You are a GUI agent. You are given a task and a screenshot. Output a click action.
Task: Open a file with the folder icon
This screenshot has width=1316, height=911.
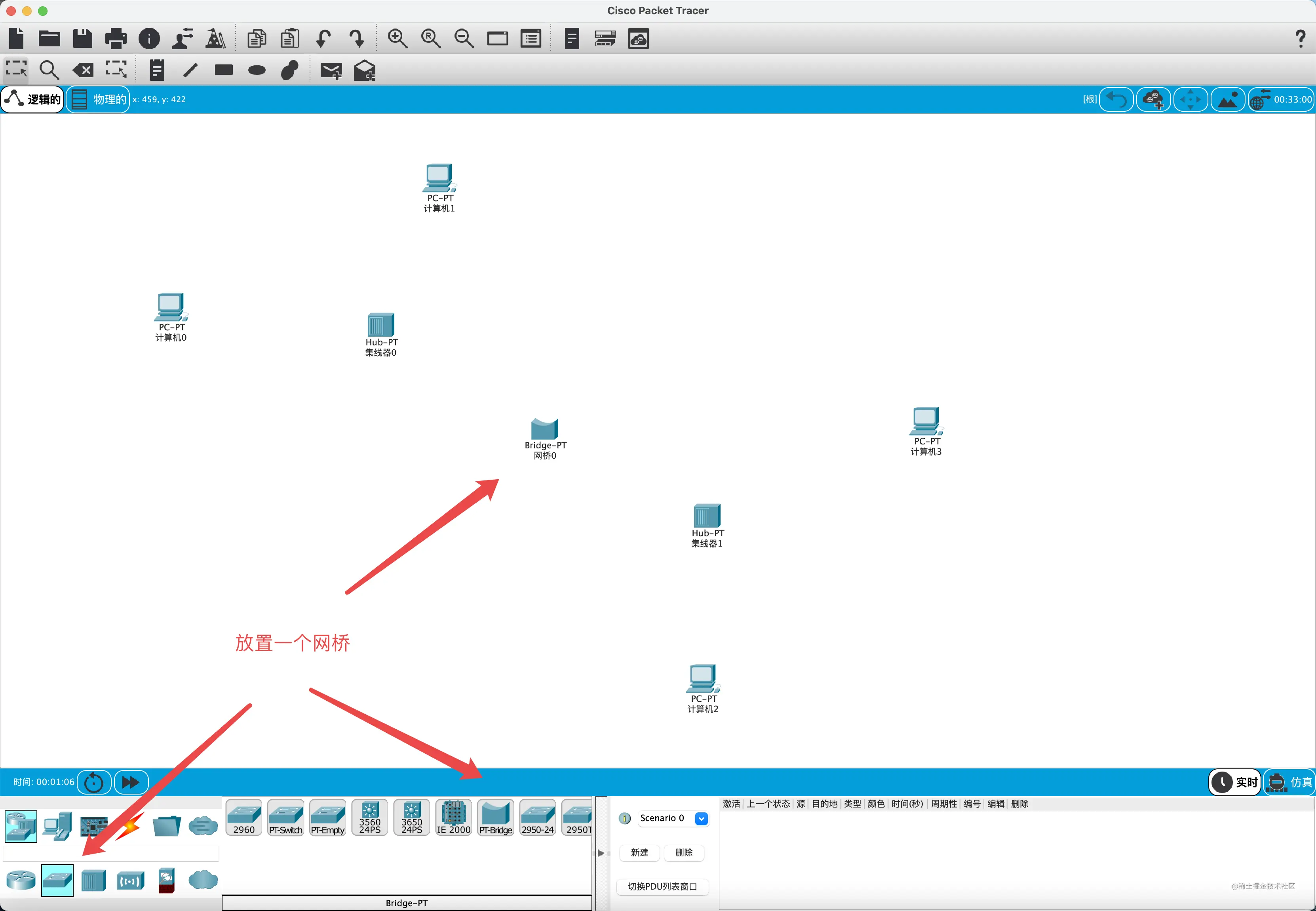click(x=49, y=38)
